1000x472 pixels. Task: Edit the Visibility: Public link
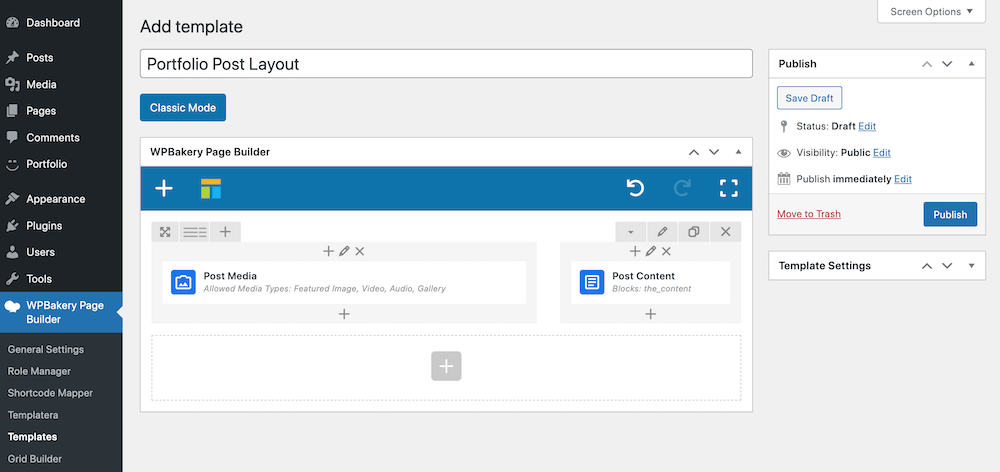881,153
